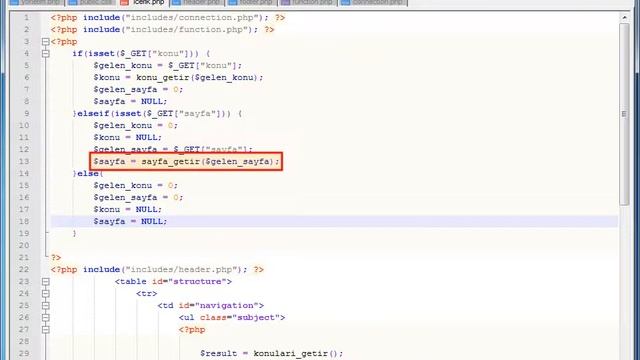Click the if isset $_GET["konu"] line
The width and height of the screenshot is (640, 360).
click(141, 53)
